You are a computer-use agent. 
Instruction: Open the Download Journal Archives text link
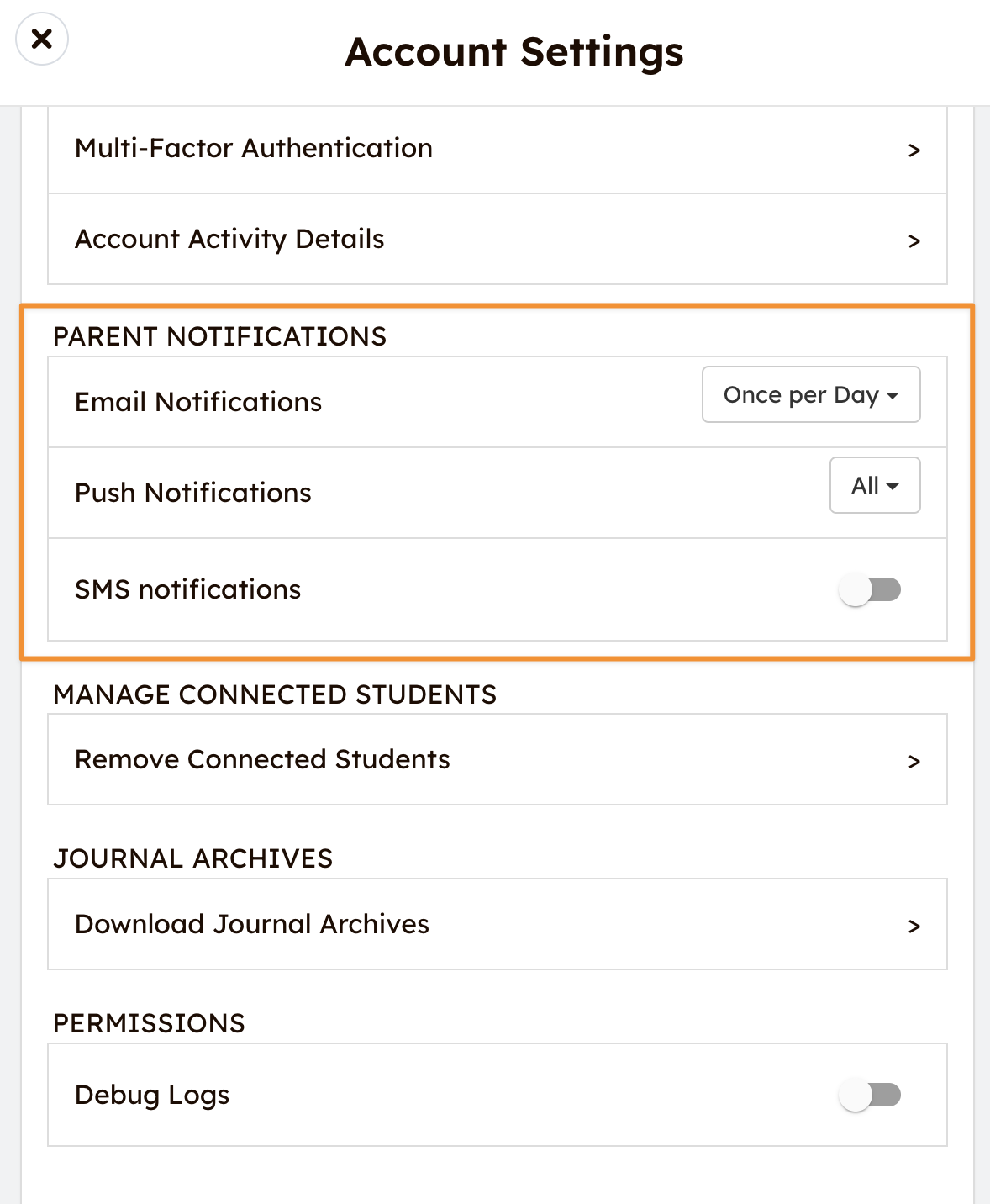pos(252,924)
